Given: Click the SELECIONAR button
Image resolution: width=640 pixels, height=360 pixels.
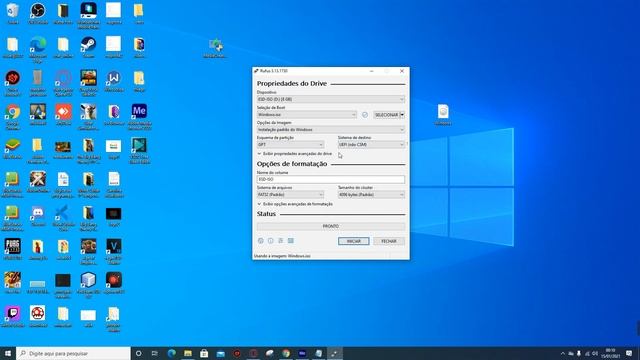Looking at the screenshot, I should (386, 115).
